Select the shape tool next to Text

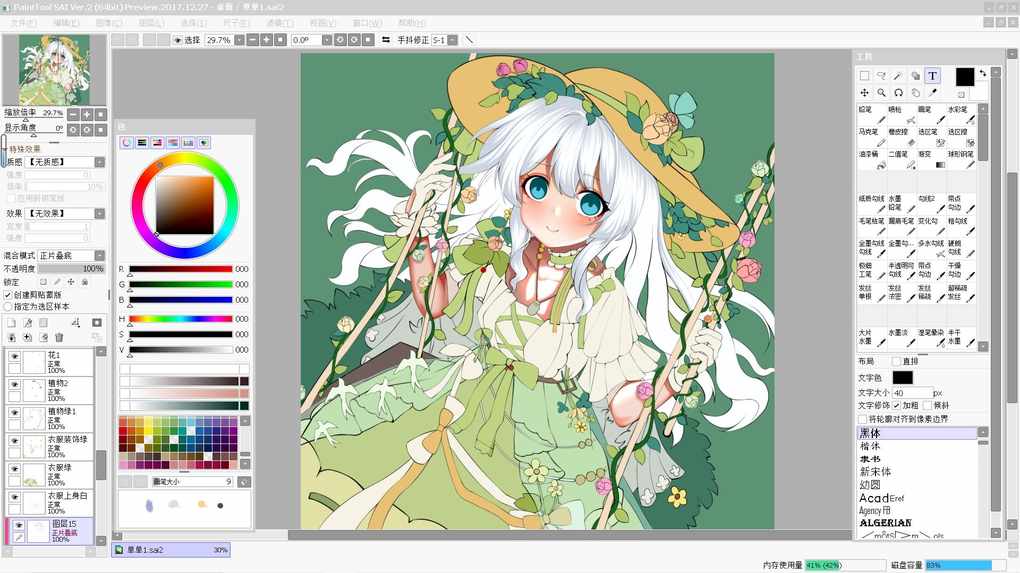(915, 76)
